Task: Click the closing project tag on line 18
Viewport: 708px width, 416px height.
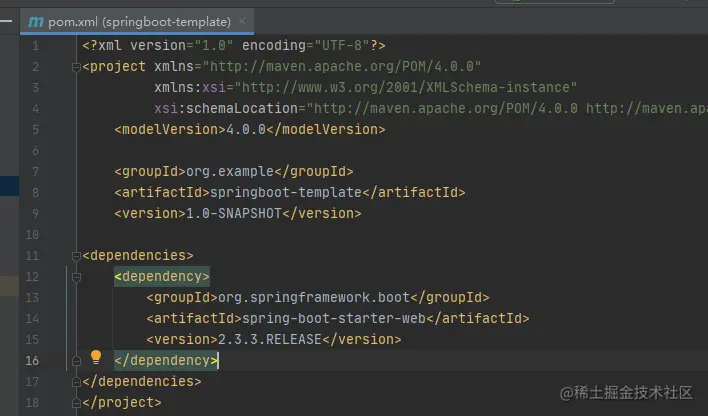Action: pos(122,402)
